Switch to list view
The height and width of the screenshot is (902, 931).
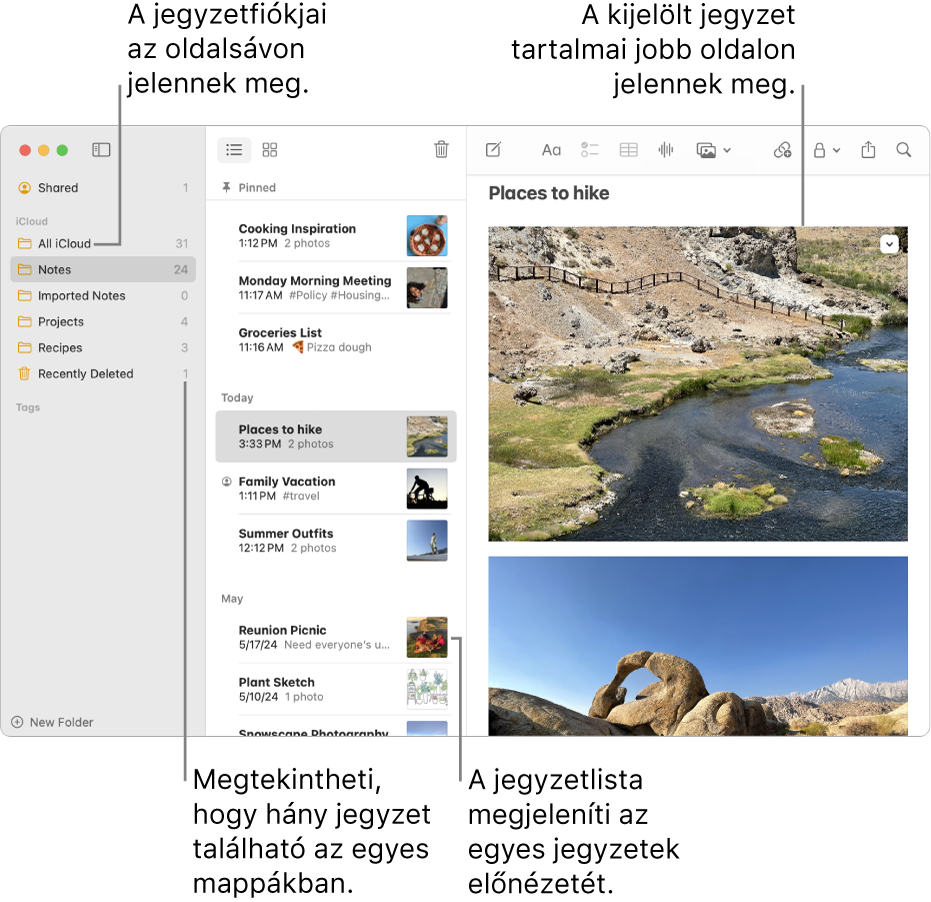pos(234,150)
